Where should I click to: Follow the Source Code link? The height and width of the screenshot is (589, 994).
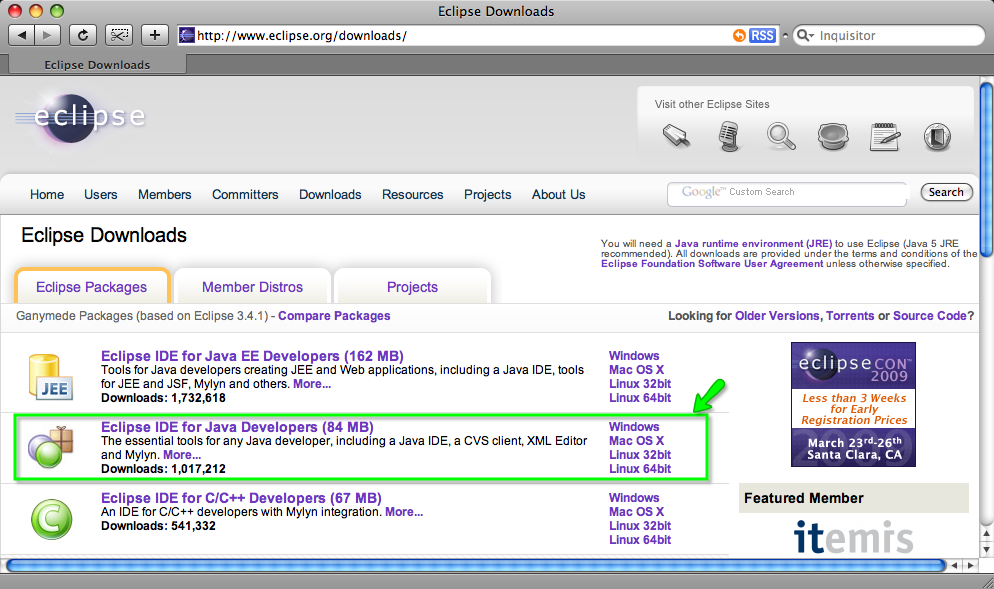point(930,316)
